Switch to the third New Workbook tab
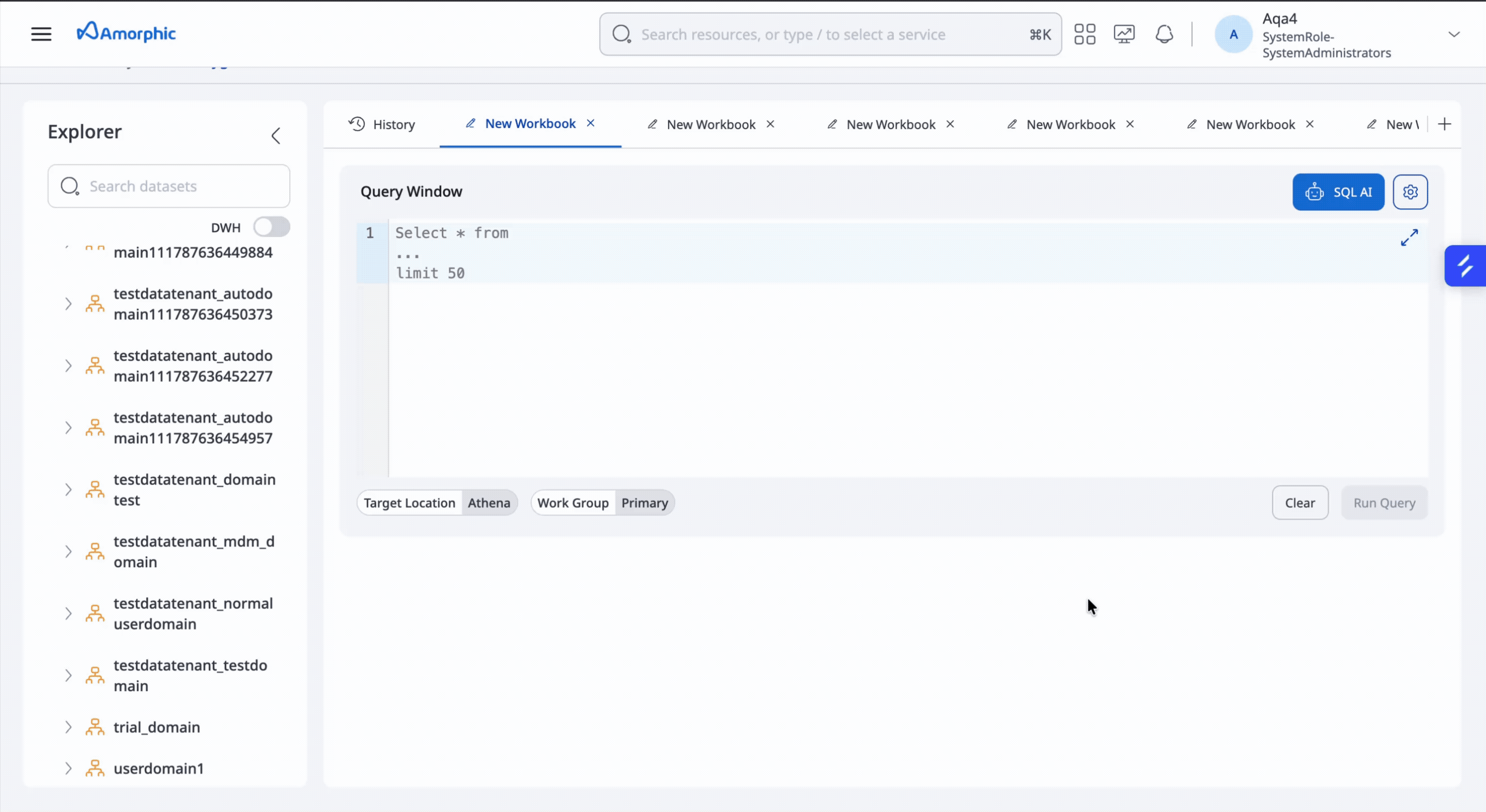Viewport: 1486px width, 812px height. click(891, 124)
